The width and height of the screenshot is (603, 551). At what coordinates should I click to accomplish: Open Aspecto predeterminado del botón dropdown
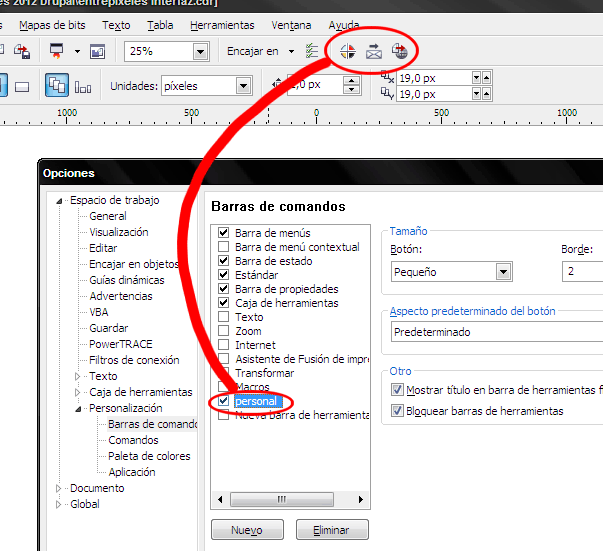(x=497, y=332)
